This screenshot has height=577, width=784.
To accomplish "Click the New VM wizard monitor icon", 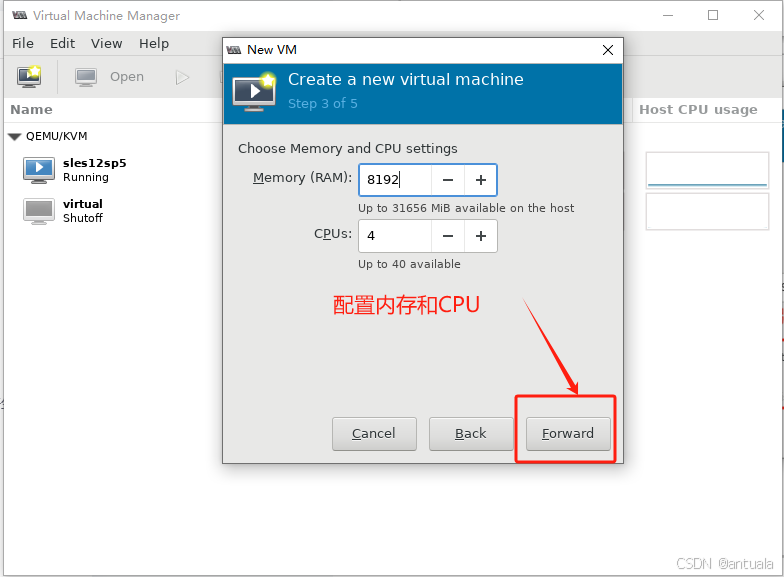I will click(254, 92).
